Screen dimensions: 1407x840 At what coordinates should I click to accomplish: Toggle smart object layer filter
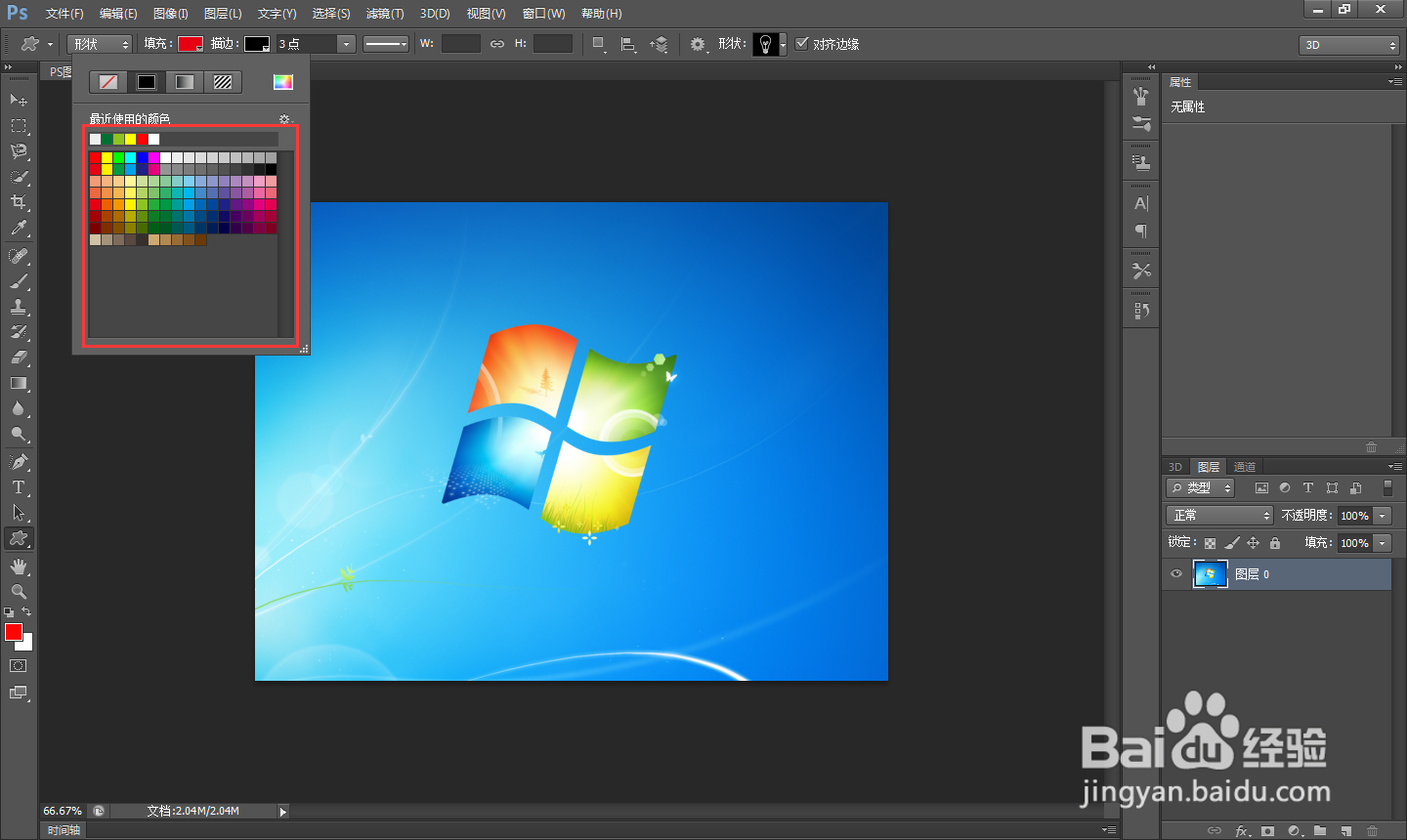click(1355, 487)
